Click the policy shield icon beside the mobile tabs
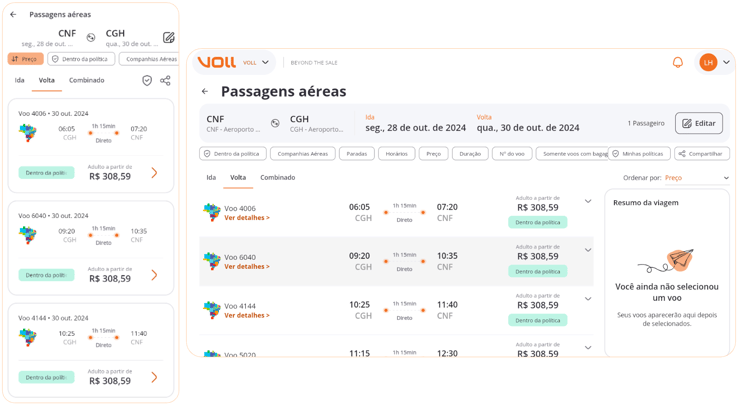This screenshot has width=738, height=405. 147,80
